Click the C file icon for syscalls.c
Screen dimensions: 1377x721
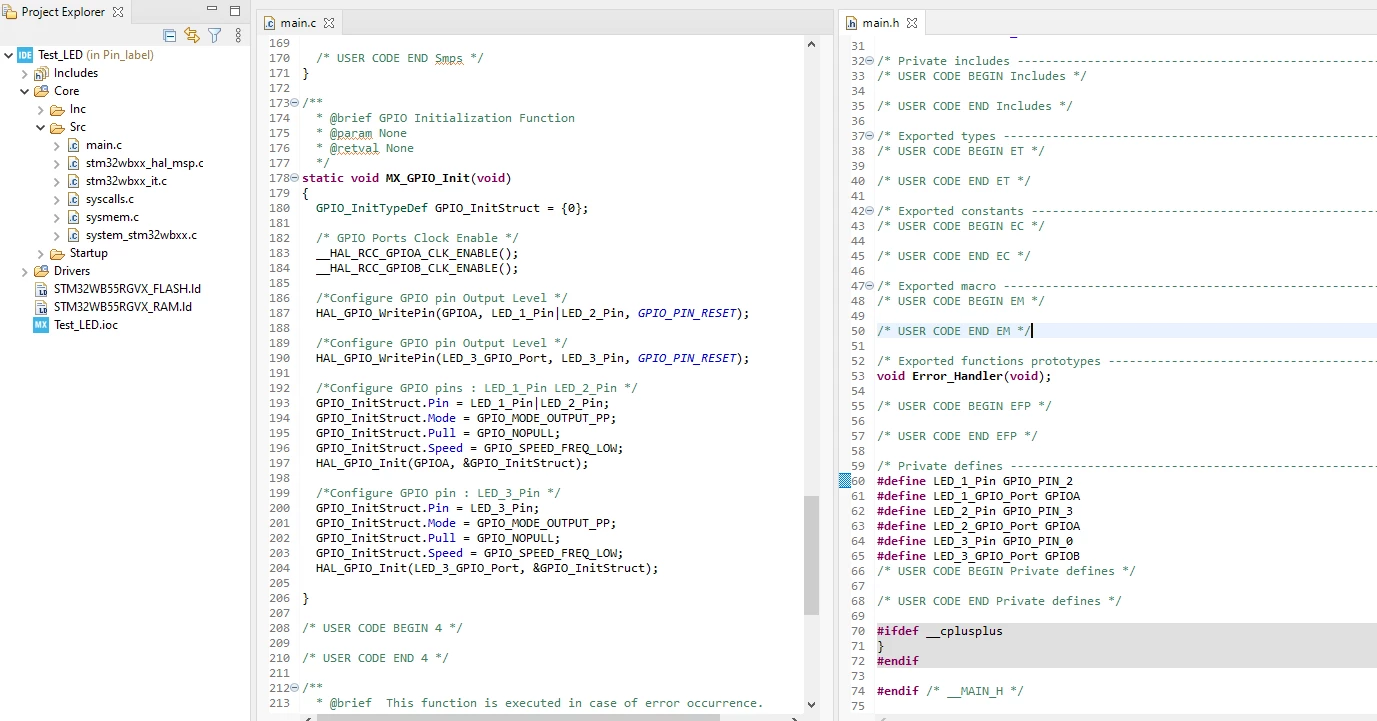pyautogui.click(x=73, y=199)
